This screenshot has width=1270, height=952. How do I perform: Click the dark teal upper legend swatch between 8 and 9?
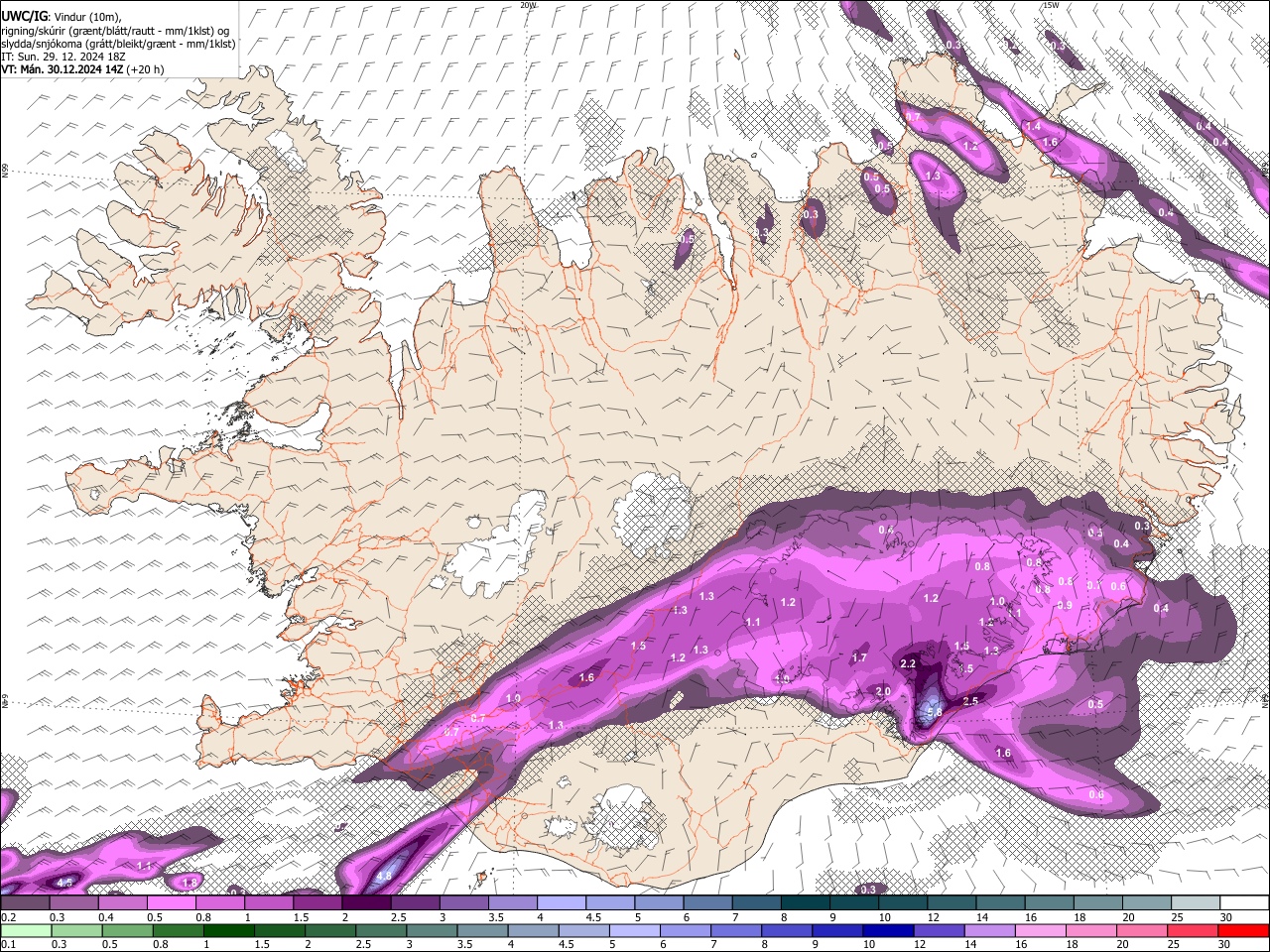click(x=806, y=903)
